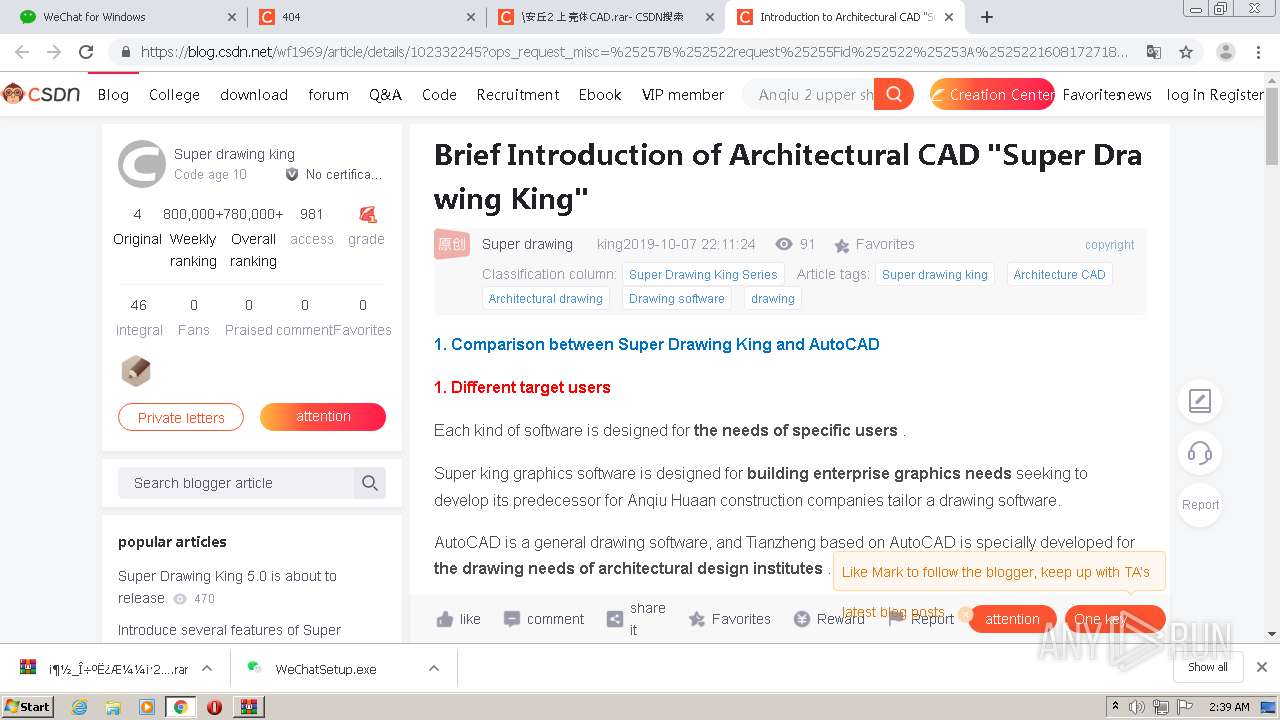Screen dimensions: 1280x720
Task: Open Q&A in CSDN navigation
Action: tap(385, 94)
